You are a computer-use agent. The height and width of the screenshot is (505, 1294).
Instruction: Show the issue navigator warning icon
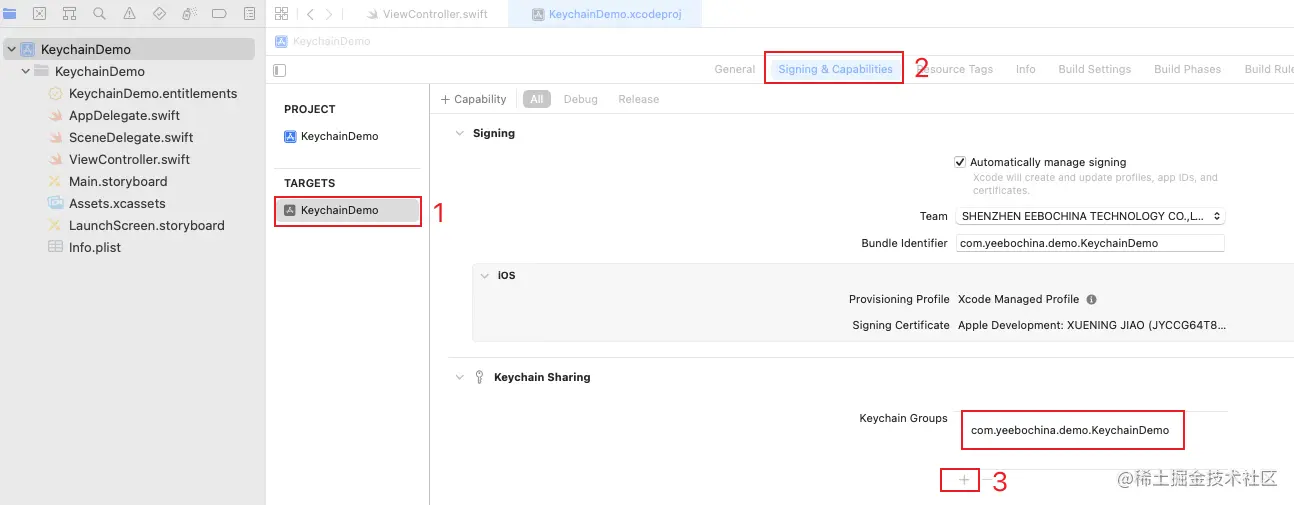pyautogui.click(x=129, y=14)
